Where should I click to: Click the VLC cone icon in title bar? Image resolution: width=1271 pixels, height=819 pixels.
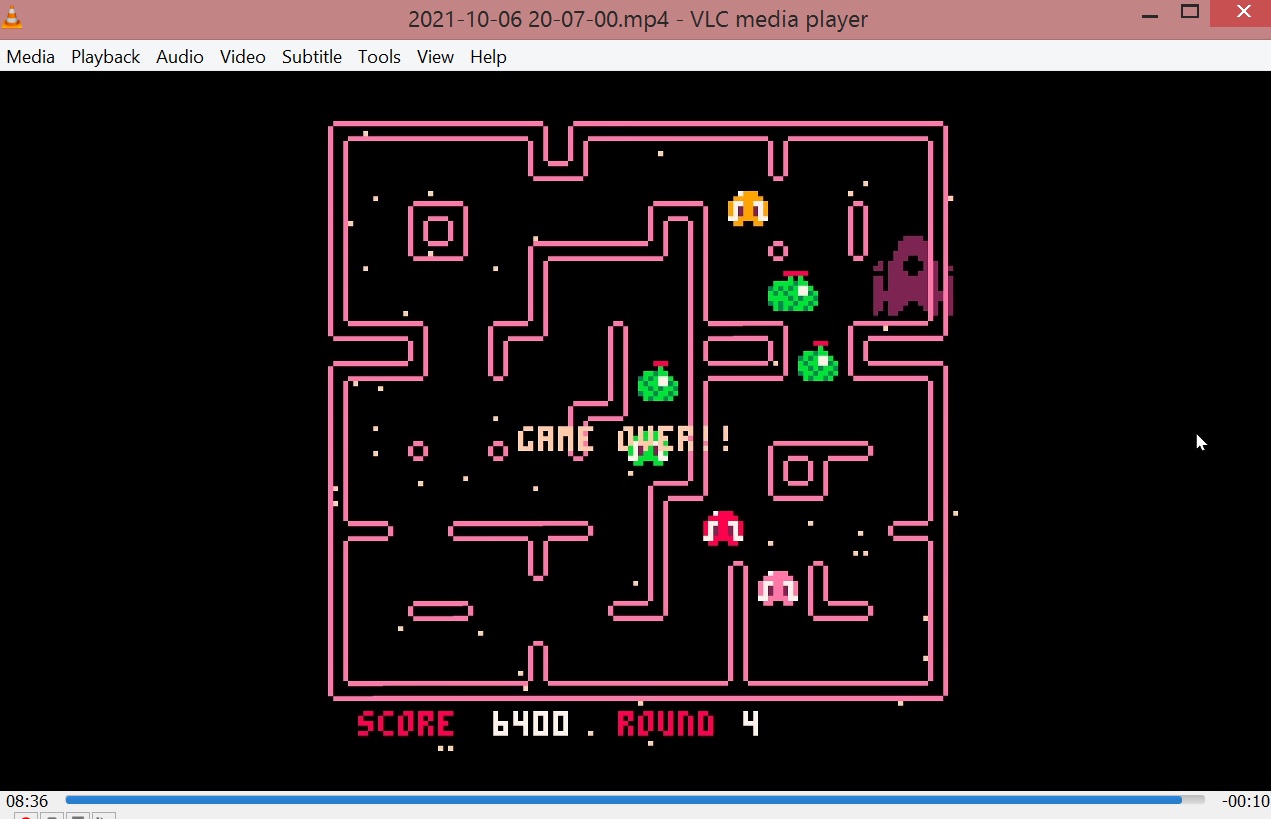tap(12, 17)
